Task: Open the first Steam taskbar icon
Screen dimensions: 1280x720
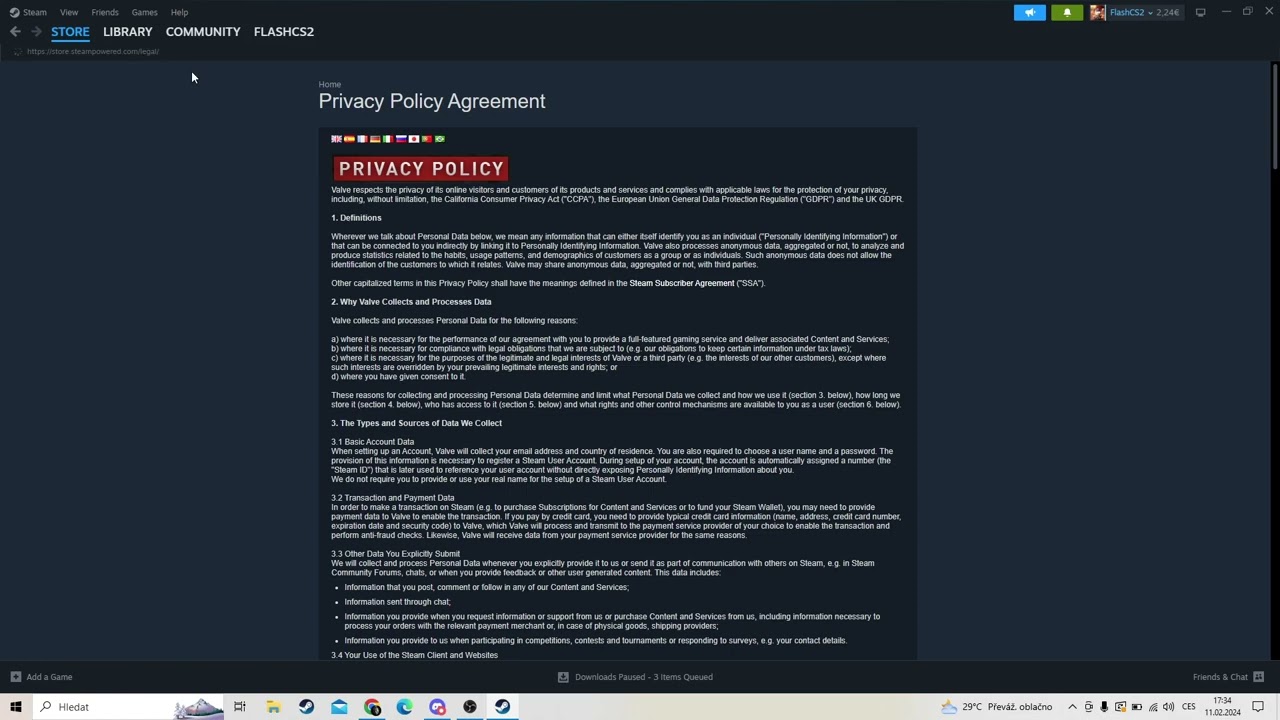Action: point(306,707)
